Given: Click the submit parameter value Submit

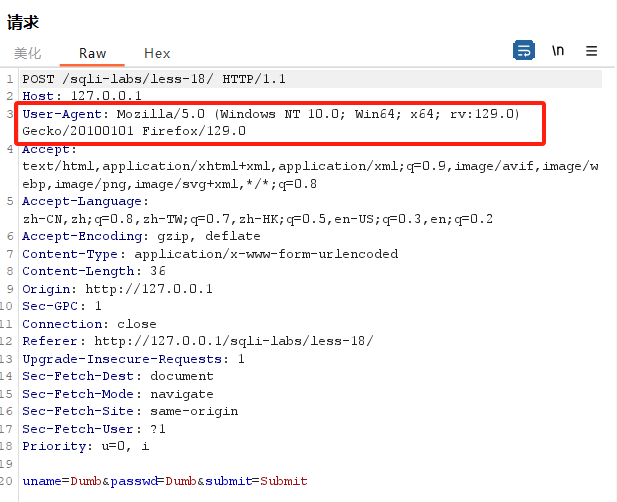Looking at the screenshot, I should [x=284, y=481].
